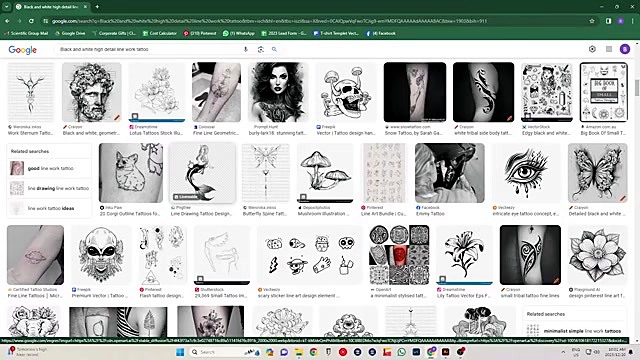
Task: Open the Google Drive bookmark
Action: pos(70,33)
